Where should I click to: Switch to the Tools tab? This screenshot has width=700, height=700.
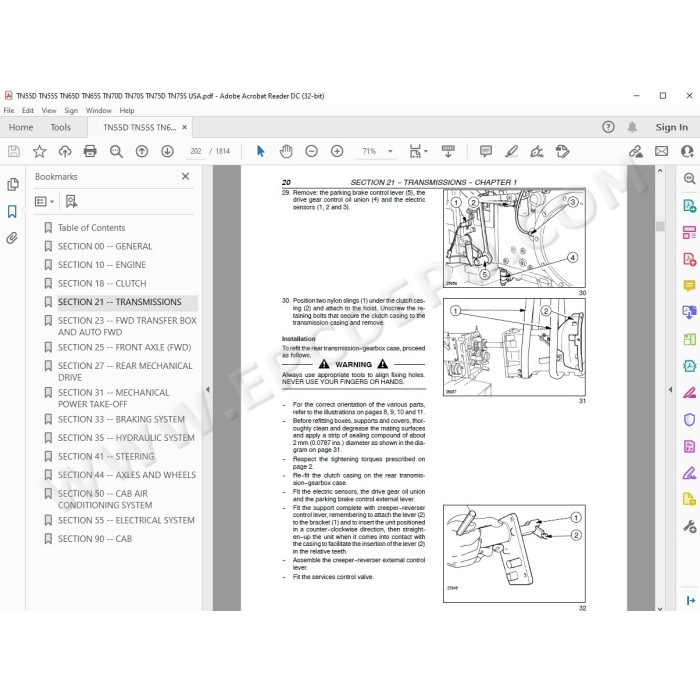tap(61, 127)
